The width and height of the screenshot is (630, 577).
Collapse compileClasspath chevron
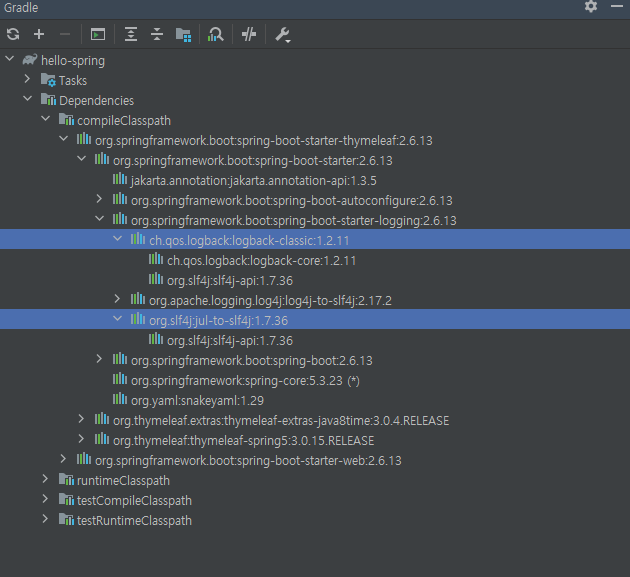pos(45,119)
